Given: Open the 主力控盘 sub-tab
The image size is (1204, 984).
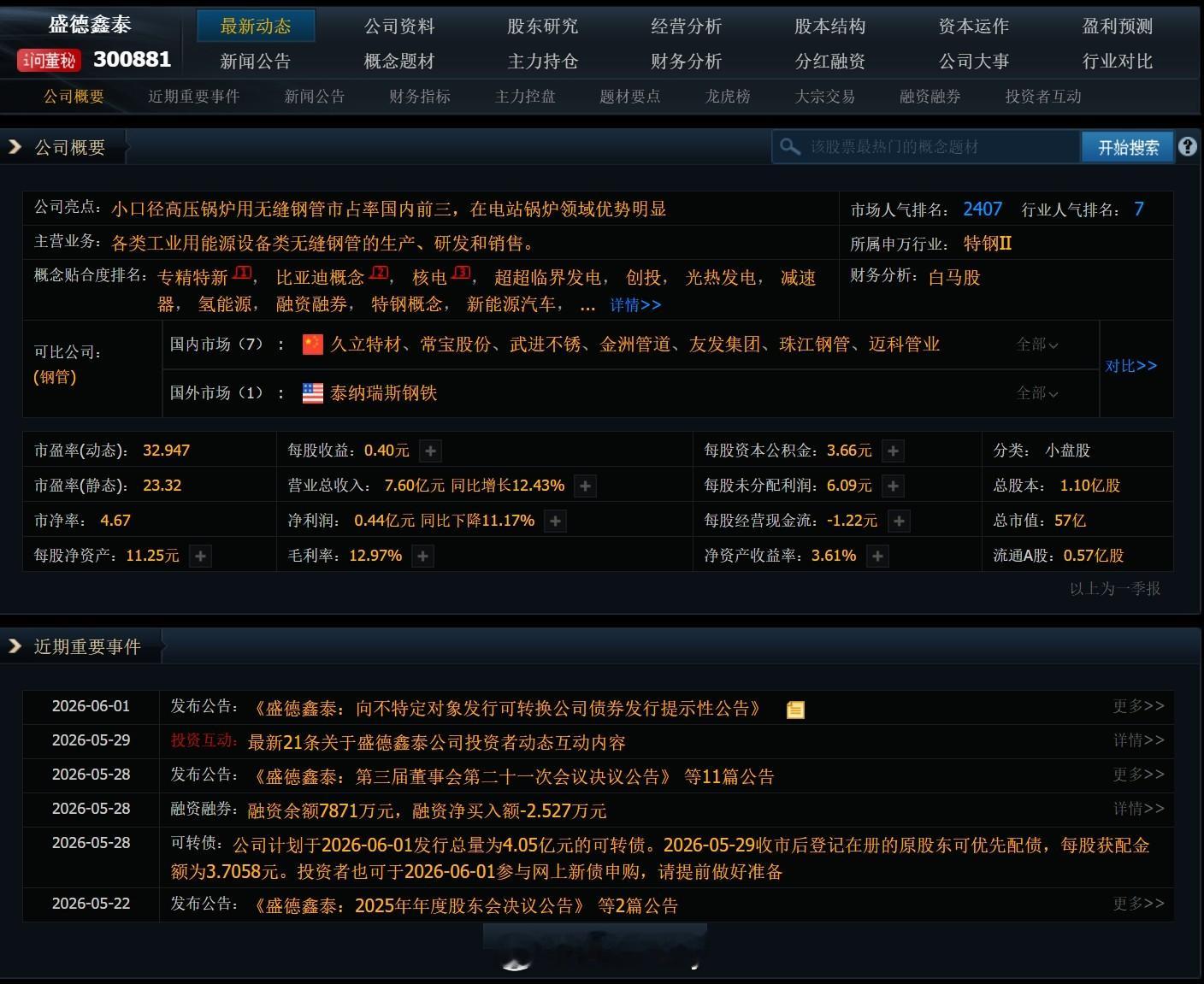Looking at the screenshot, I should click(x=525, y=97).
